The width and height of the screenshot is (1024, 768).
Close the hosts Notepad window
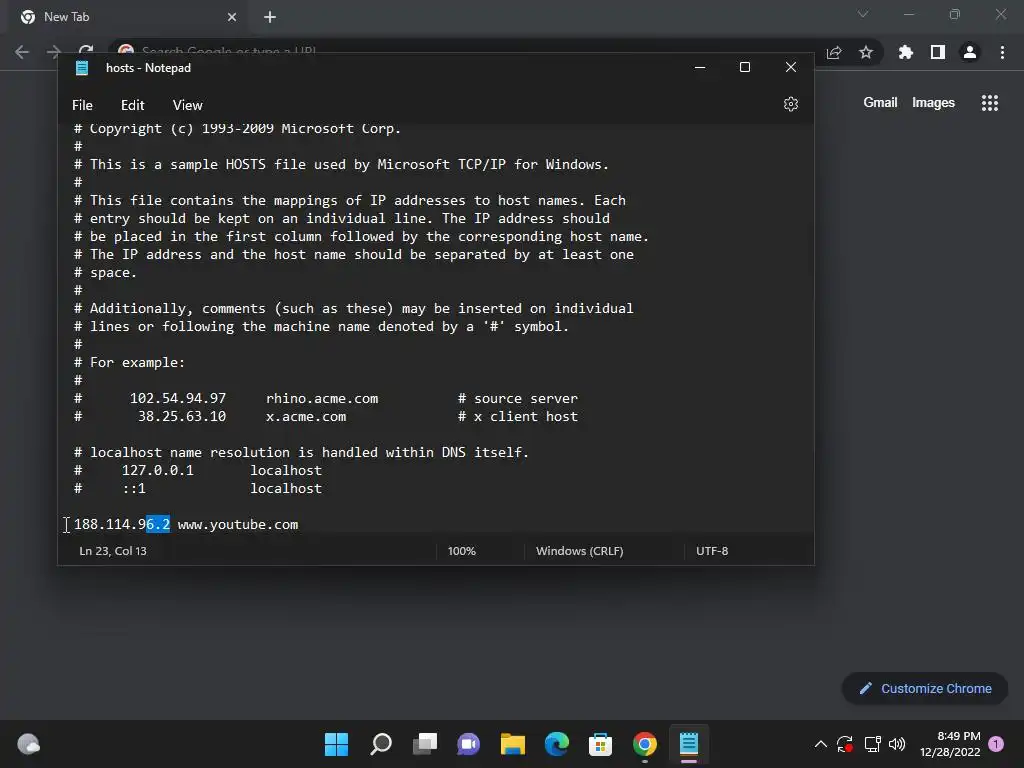pyautogui.click(x=791, y=67)
